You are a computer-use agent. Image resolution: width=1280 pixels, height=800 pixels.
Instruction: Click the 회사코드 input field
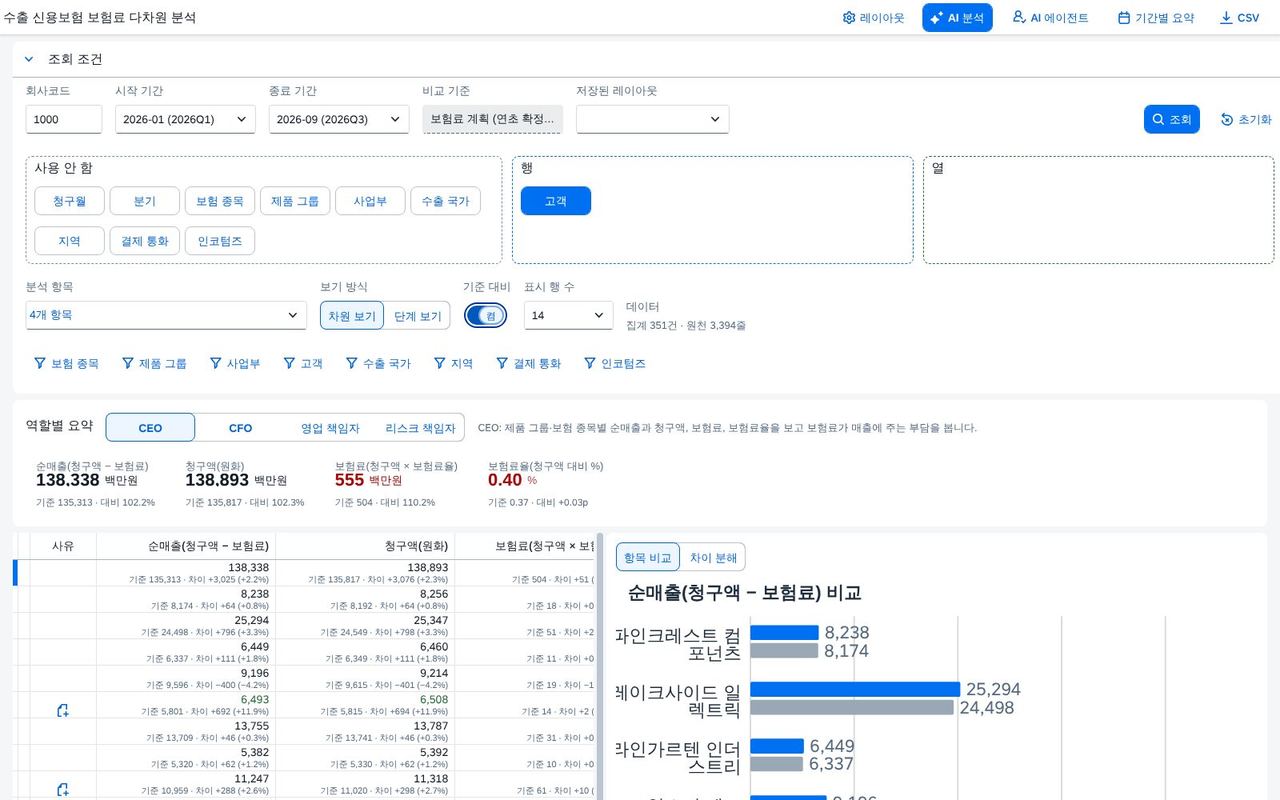coord(64,119)
